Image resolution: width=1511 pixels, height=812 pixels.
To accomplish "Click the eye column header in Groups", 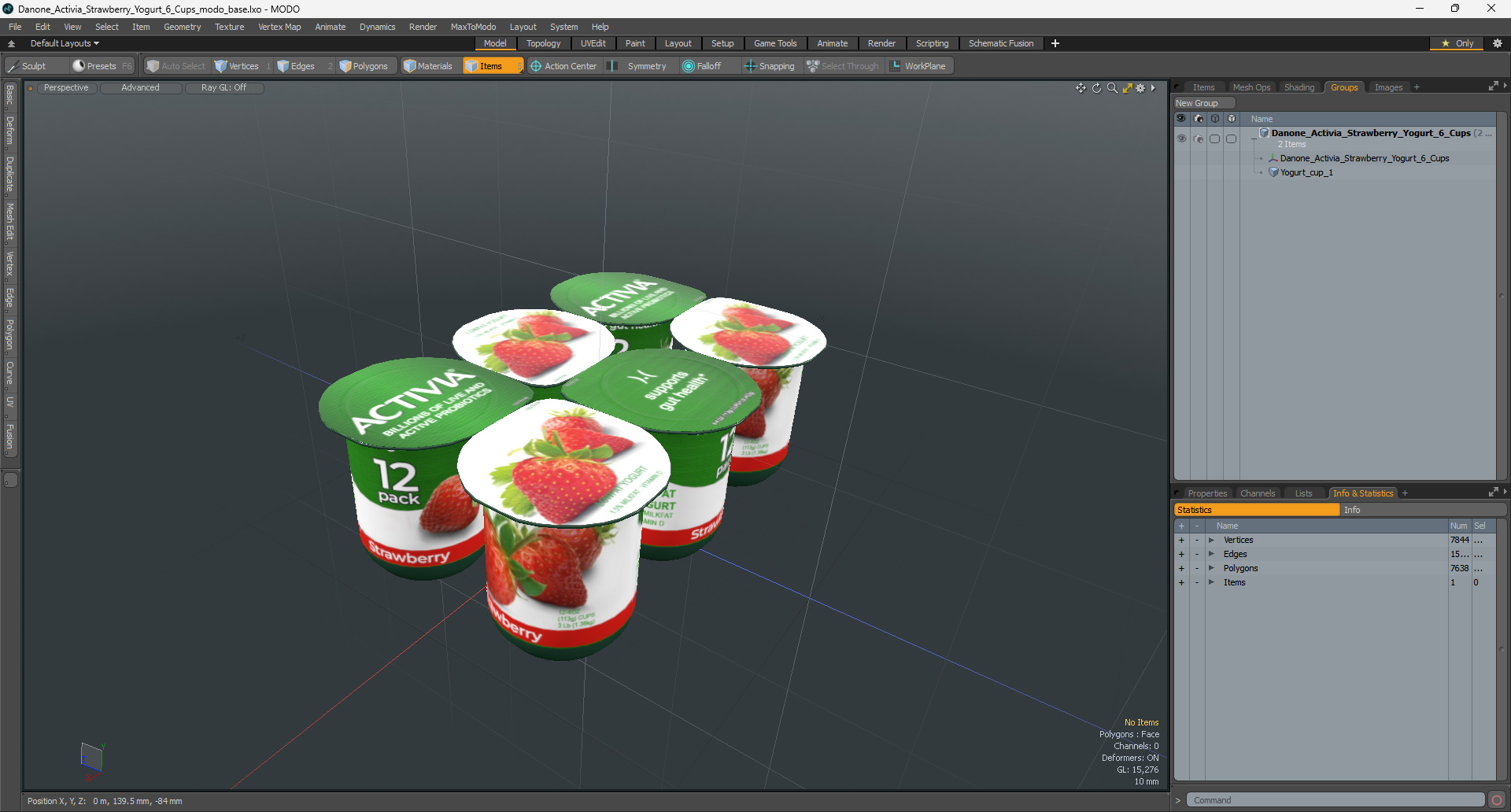I will [x=1181, y=119].
